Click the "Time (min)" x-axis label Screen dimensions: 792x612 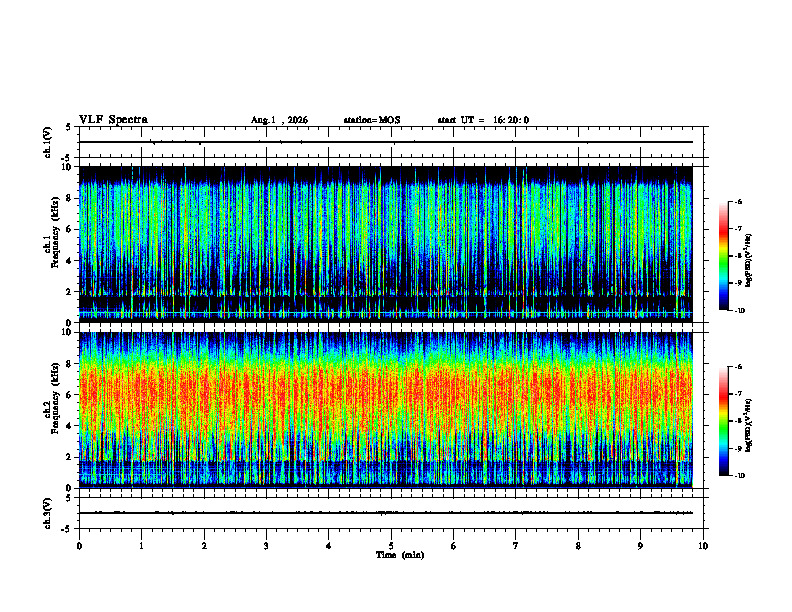[x=400, y=555]
